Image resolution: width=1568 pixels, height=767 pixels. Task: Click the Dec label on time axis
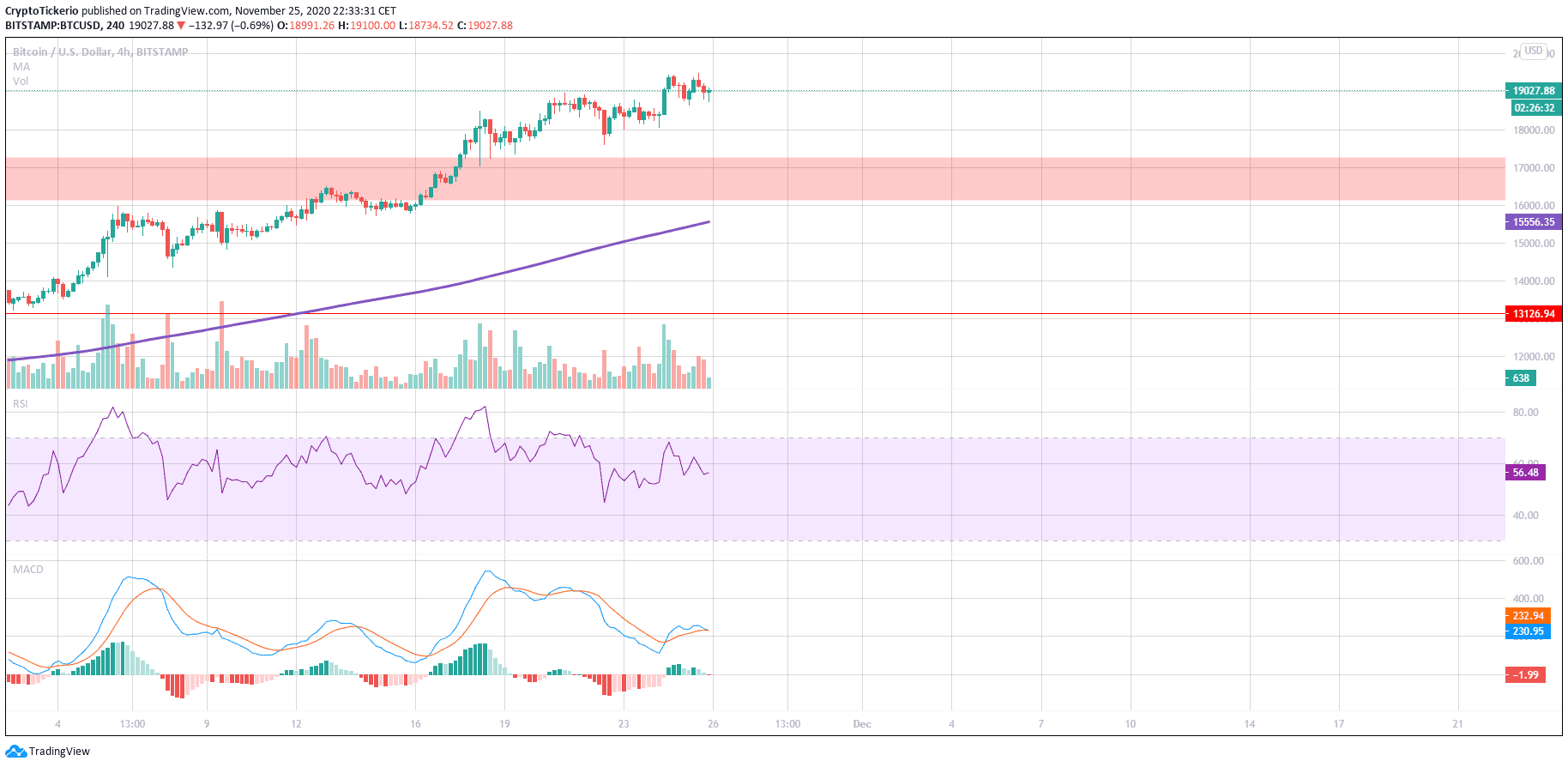point(862,724)
